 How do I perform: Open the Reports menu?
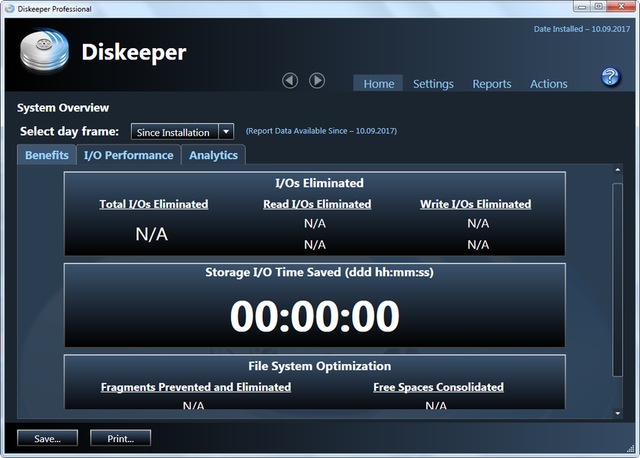[491, 84]
